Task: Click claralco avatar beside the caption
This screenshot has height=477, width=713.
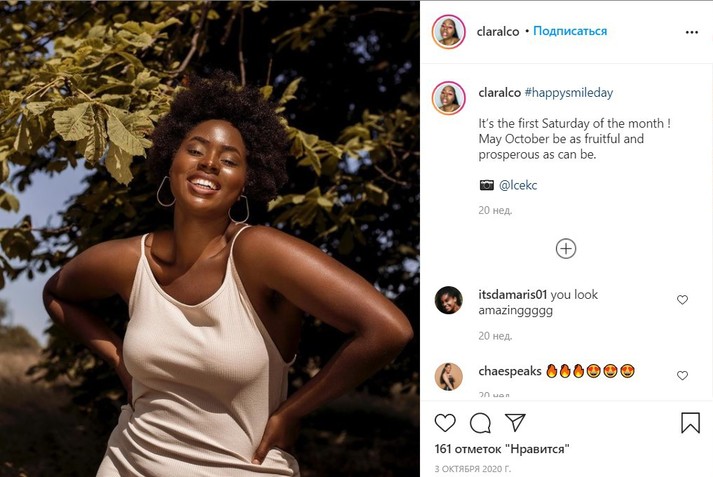Action: coord(449,98)
